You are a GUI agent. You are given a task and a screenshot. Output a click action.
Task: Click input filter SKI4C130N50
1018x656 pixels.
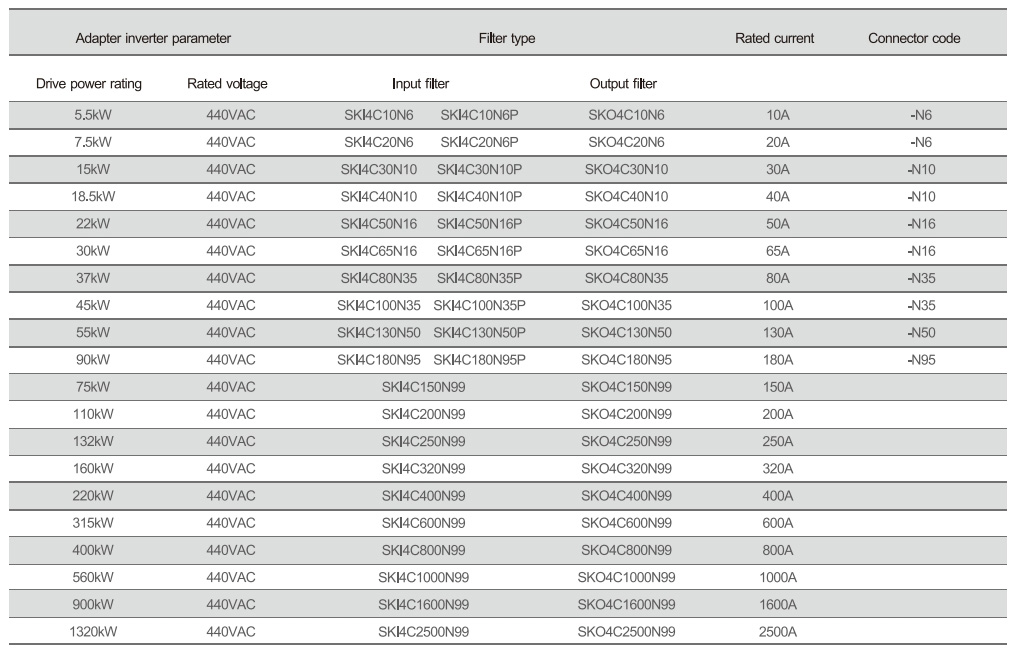[379, 333]
